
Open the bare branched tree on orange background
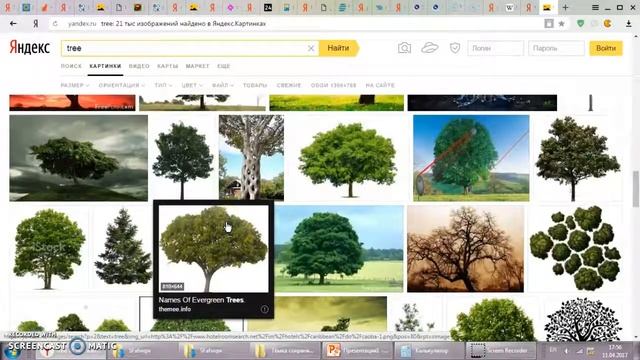[465, 249]
